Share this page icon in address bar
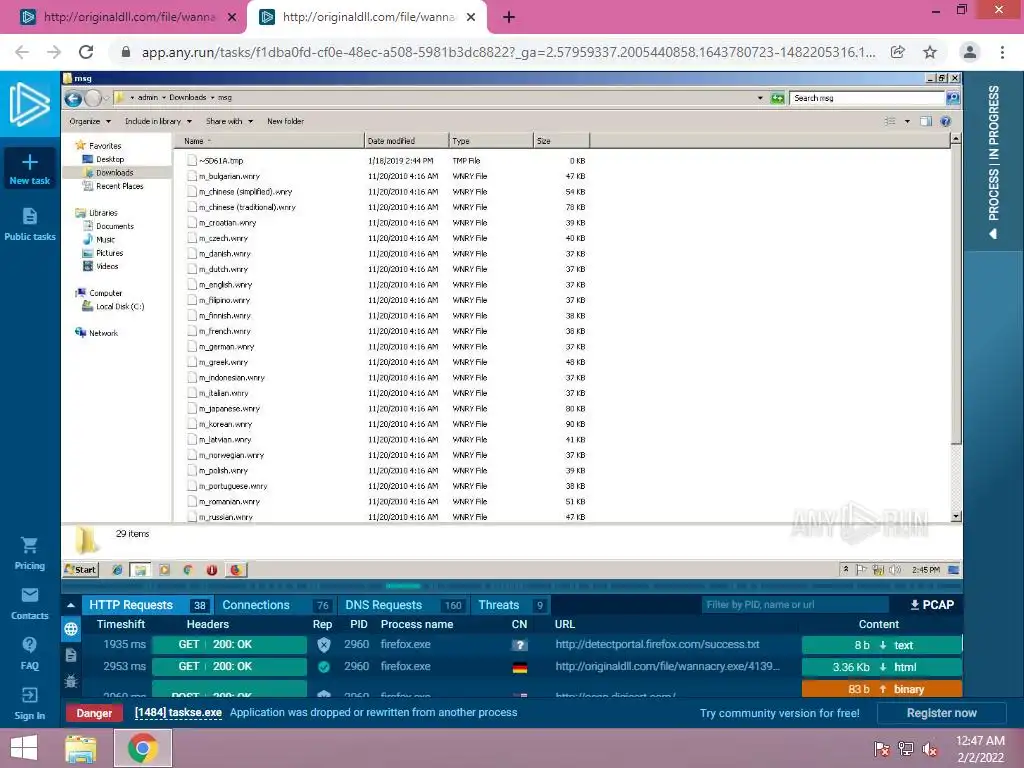1024x768 pixels. 898,52
